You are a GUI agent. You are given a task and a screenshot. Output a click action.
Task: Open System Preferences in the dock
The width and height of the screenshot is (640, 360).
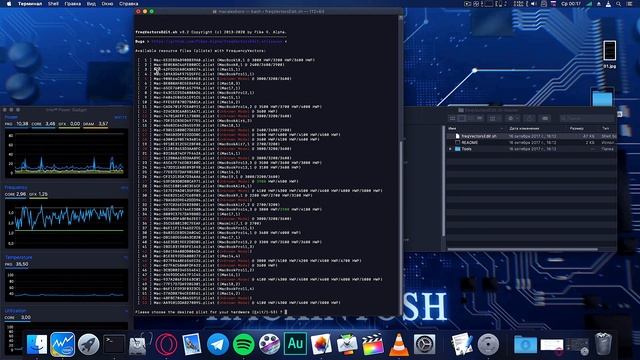point(424,344)
